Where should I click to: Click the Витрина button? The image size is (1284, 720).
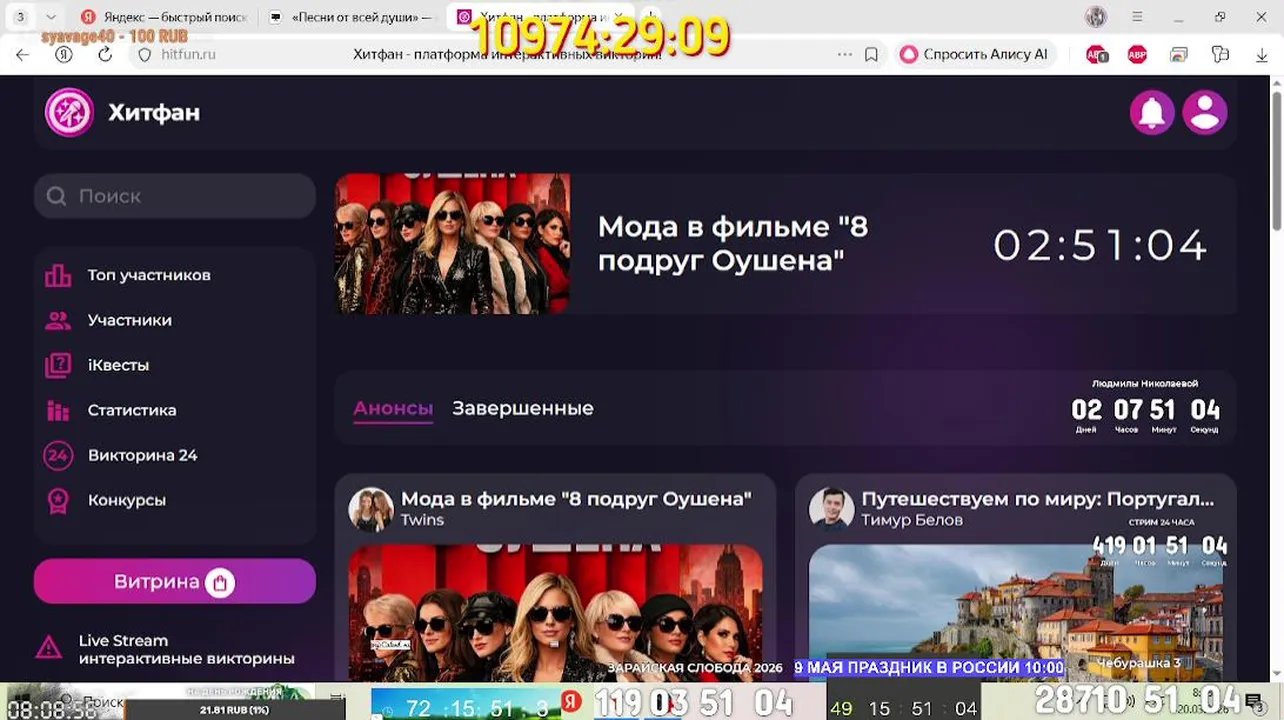click(175, 581)
